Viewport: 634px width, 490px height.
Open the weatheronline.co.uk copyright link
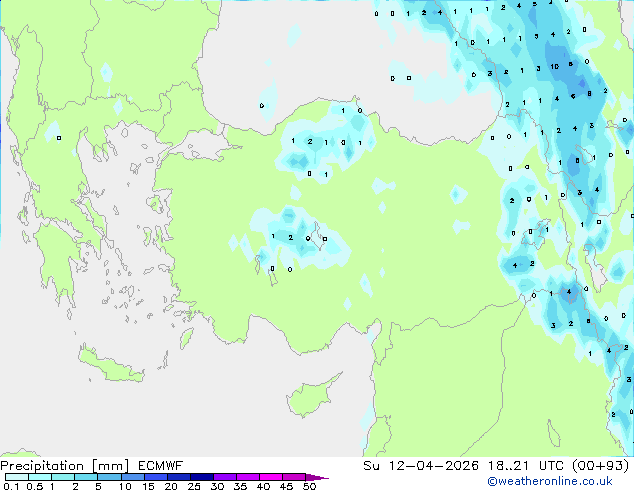pyautogui.click(x=550, y=481)
